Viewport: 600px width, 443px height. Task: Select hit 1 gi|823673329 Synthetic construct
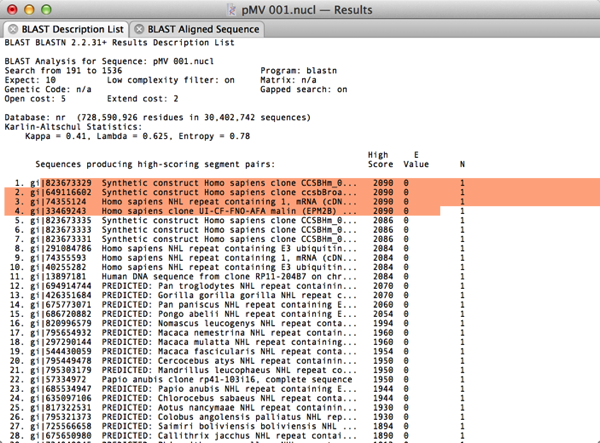(x=200, y=183)
